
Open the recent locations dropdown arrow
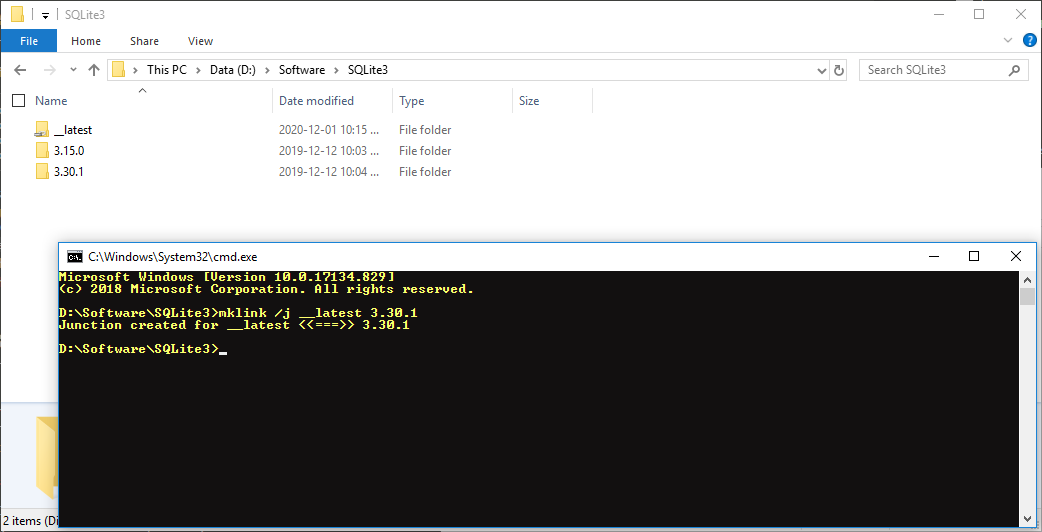(73, 70)
